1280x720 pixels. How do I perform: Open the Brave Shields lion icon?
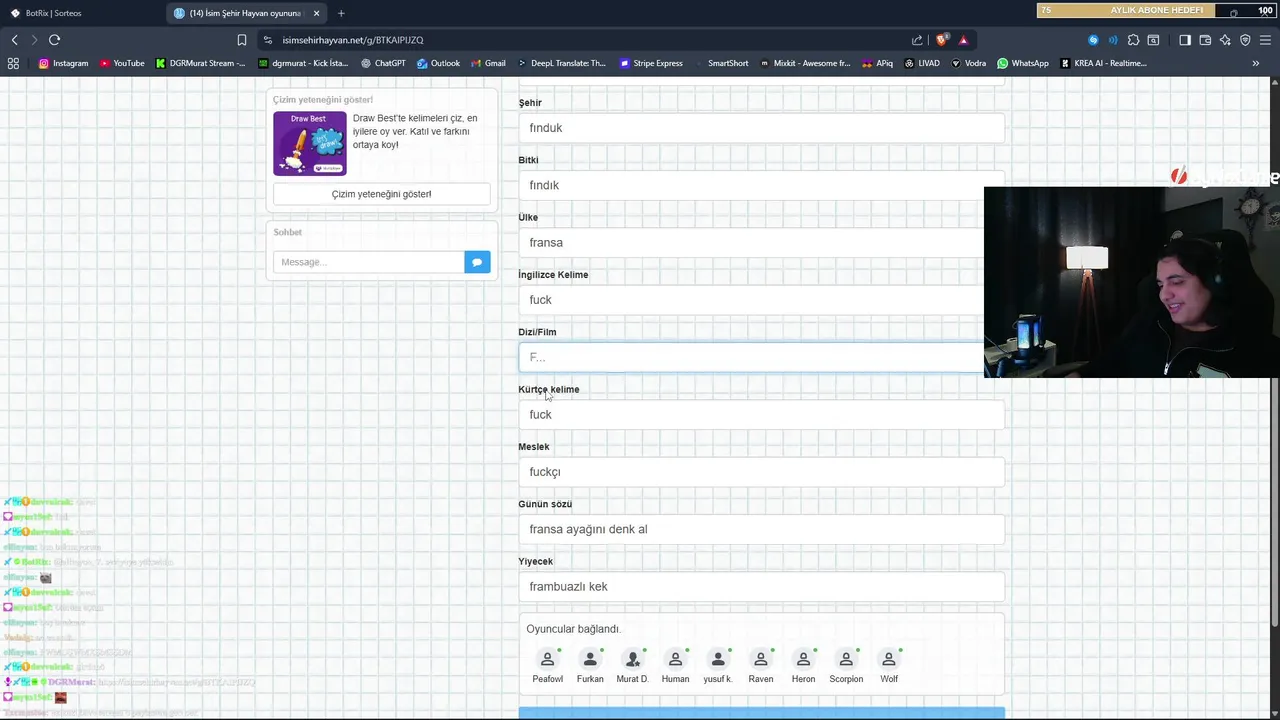tap(941, 40)
